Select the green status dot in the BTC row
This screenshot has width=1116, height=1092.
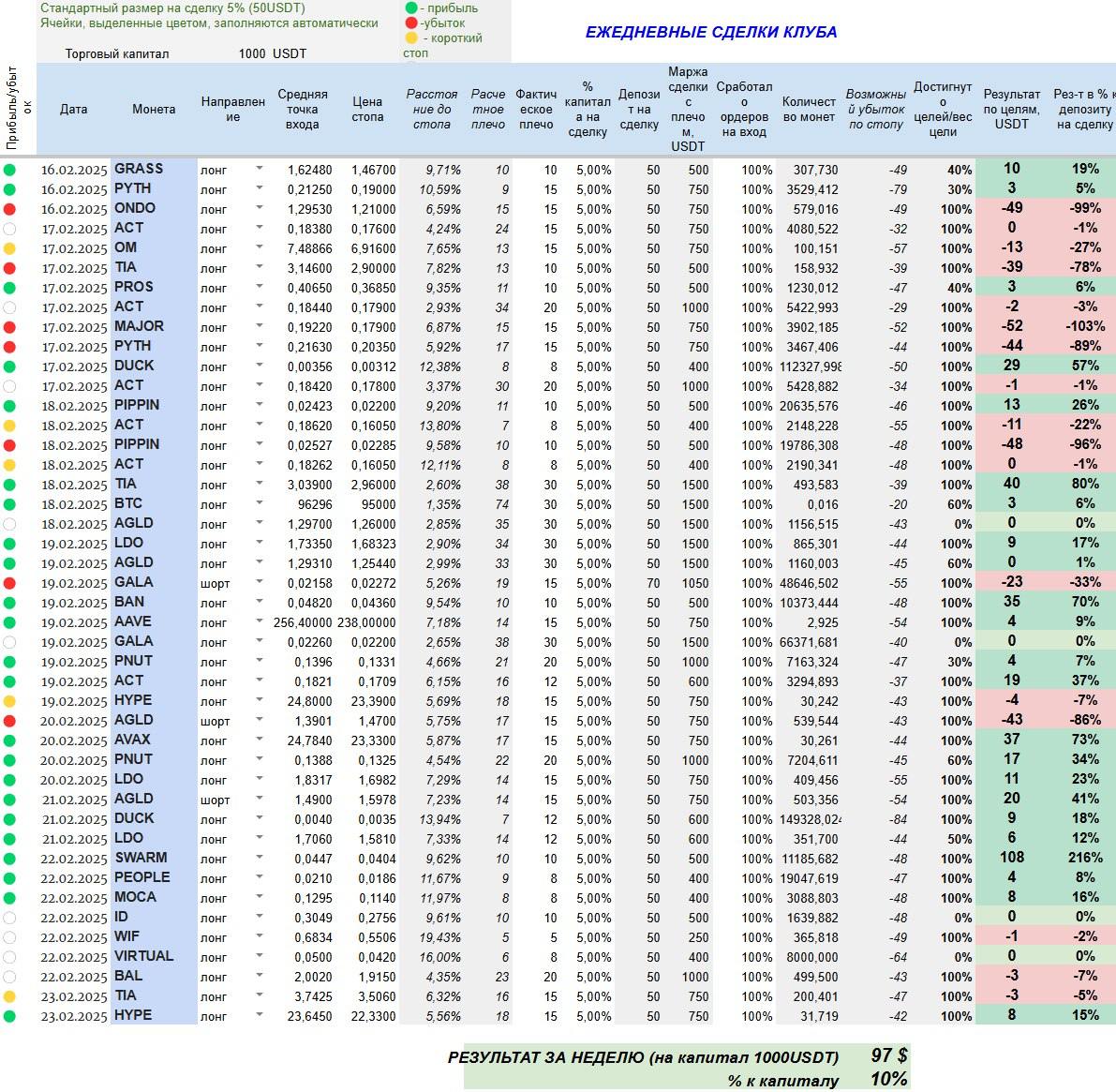(9, 504)
